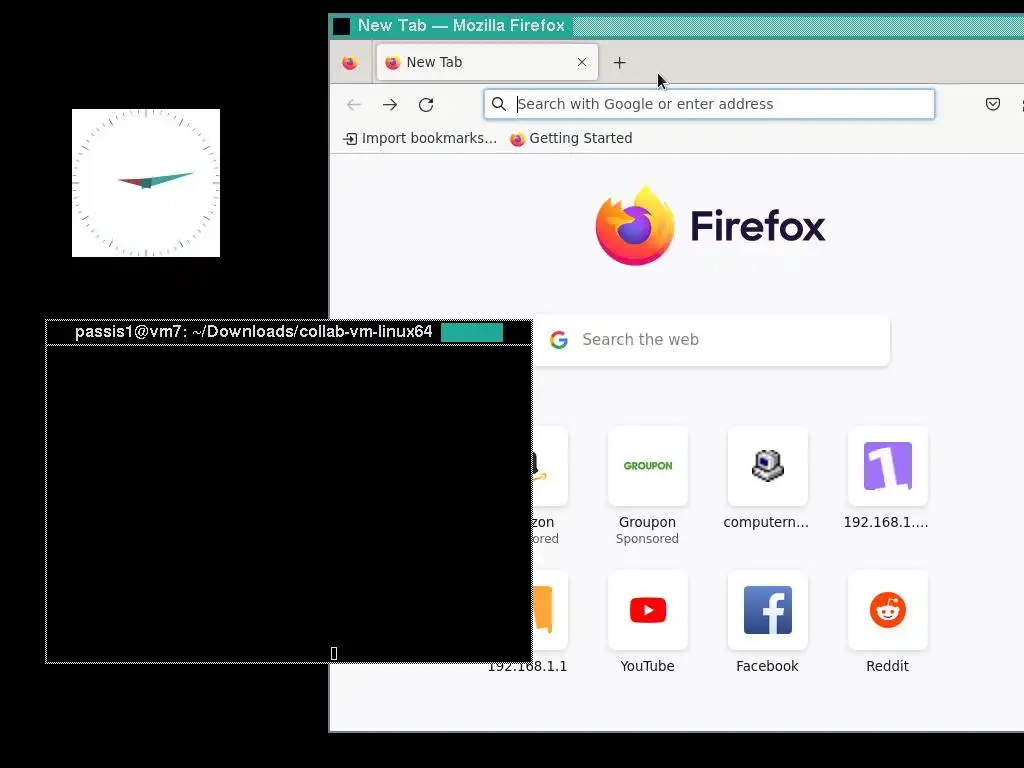Open Getting Started bookmark
The image size is (1024, 768).
coord(571,138)
